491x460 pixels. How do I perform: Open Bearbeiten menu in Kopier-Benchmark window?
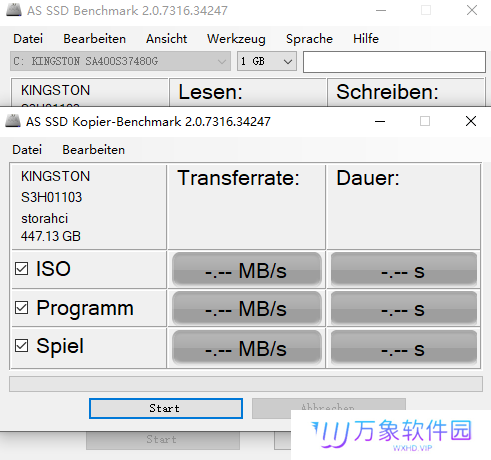94,150
